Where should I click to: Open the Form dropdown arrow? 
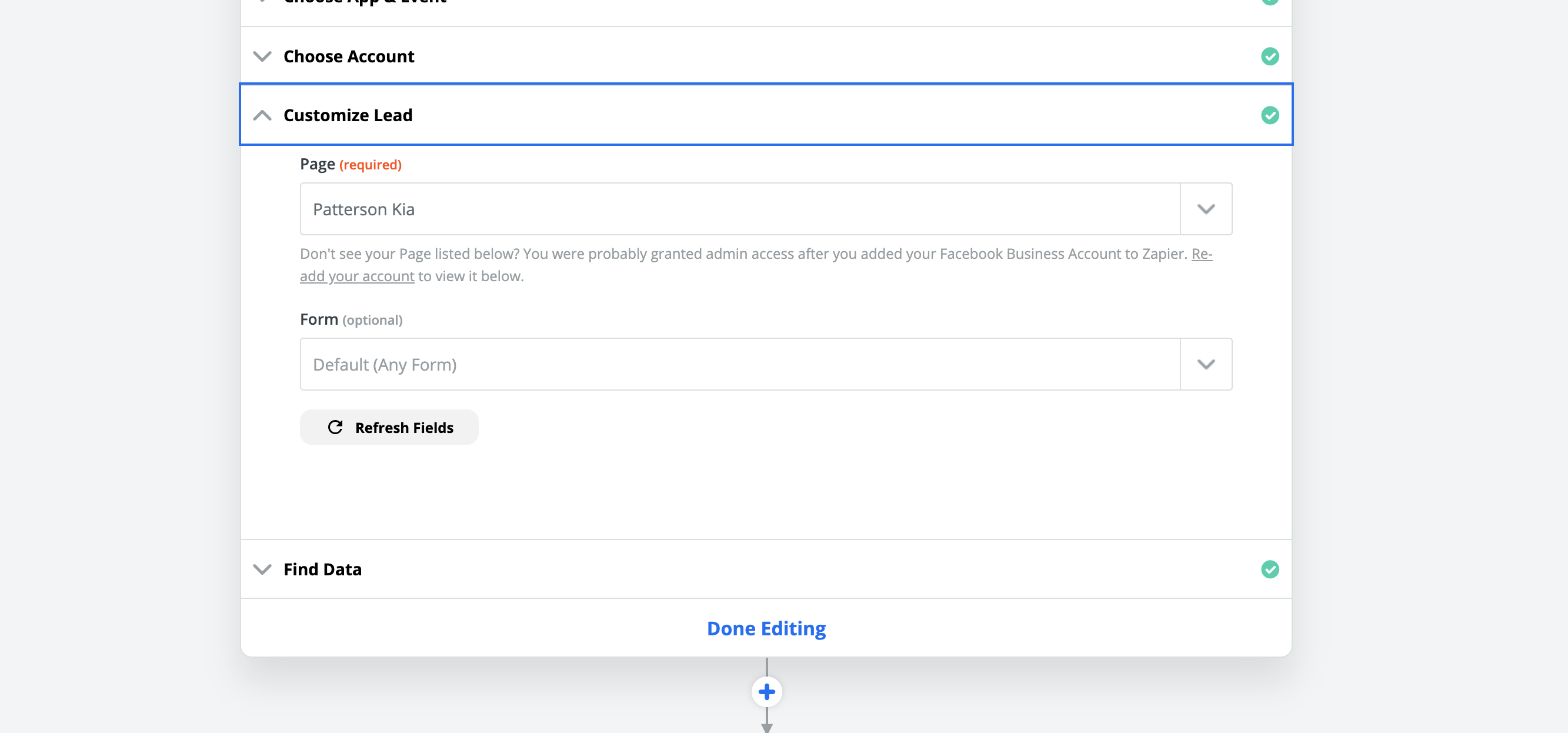1206,364
